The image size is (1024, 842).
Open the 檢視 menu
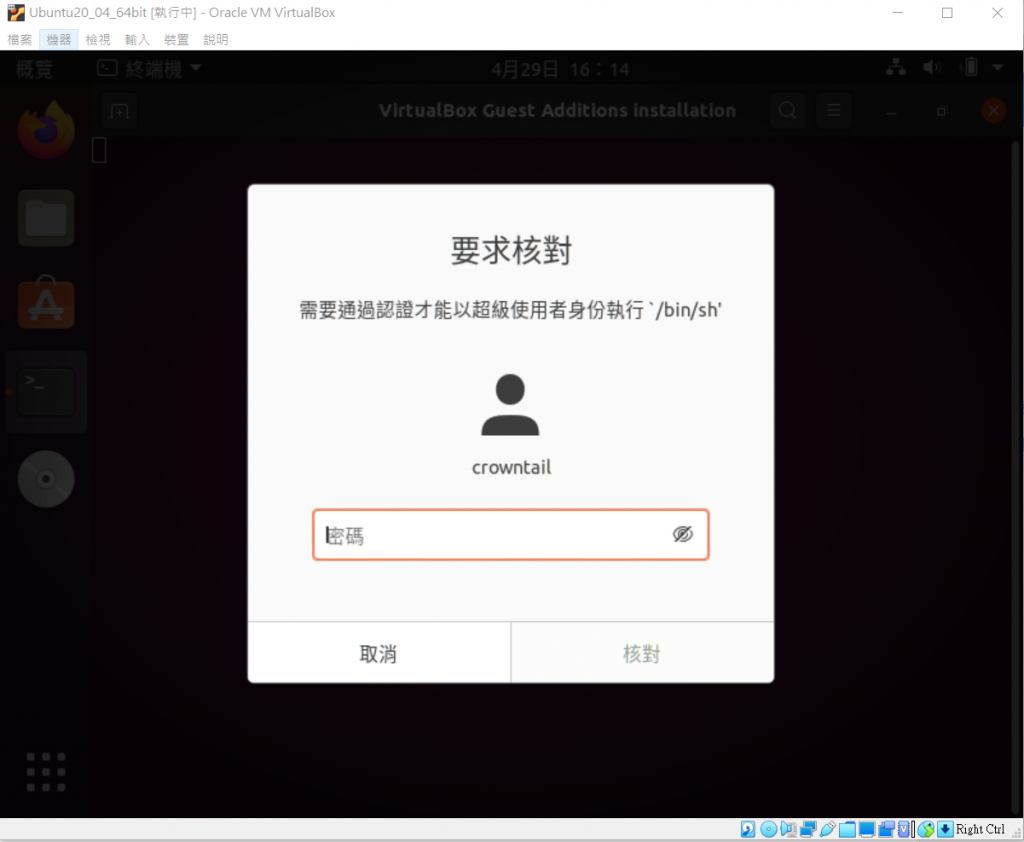tap(98, 40)
